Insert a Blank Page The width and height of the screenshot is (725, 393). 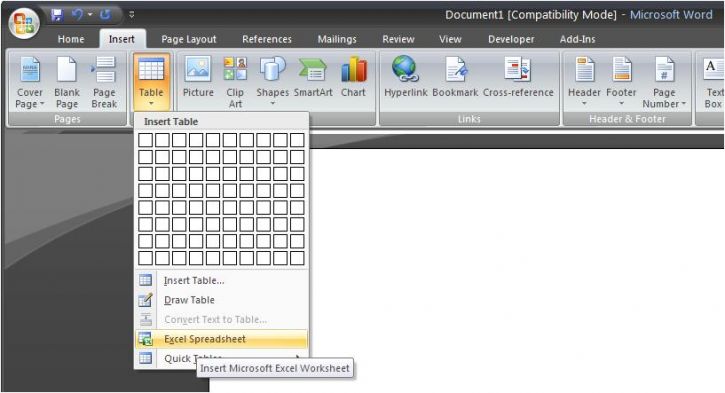[67, 82]
